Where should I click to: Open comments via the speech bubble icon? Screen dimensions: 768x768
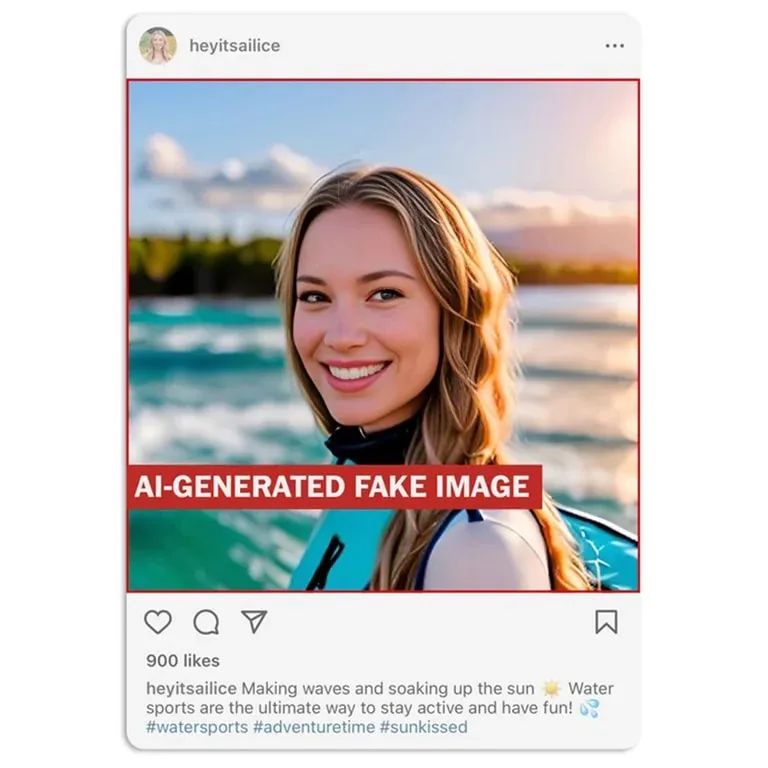[x=206, y=622]
